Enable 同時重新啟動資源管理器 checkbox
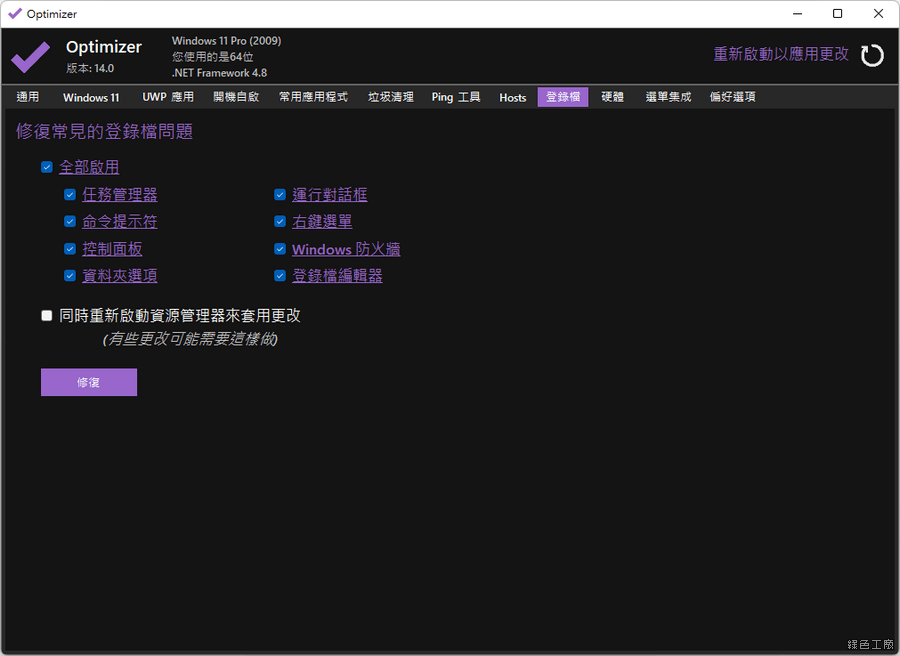This screenshot has width=900, height=656. (47, 316)
